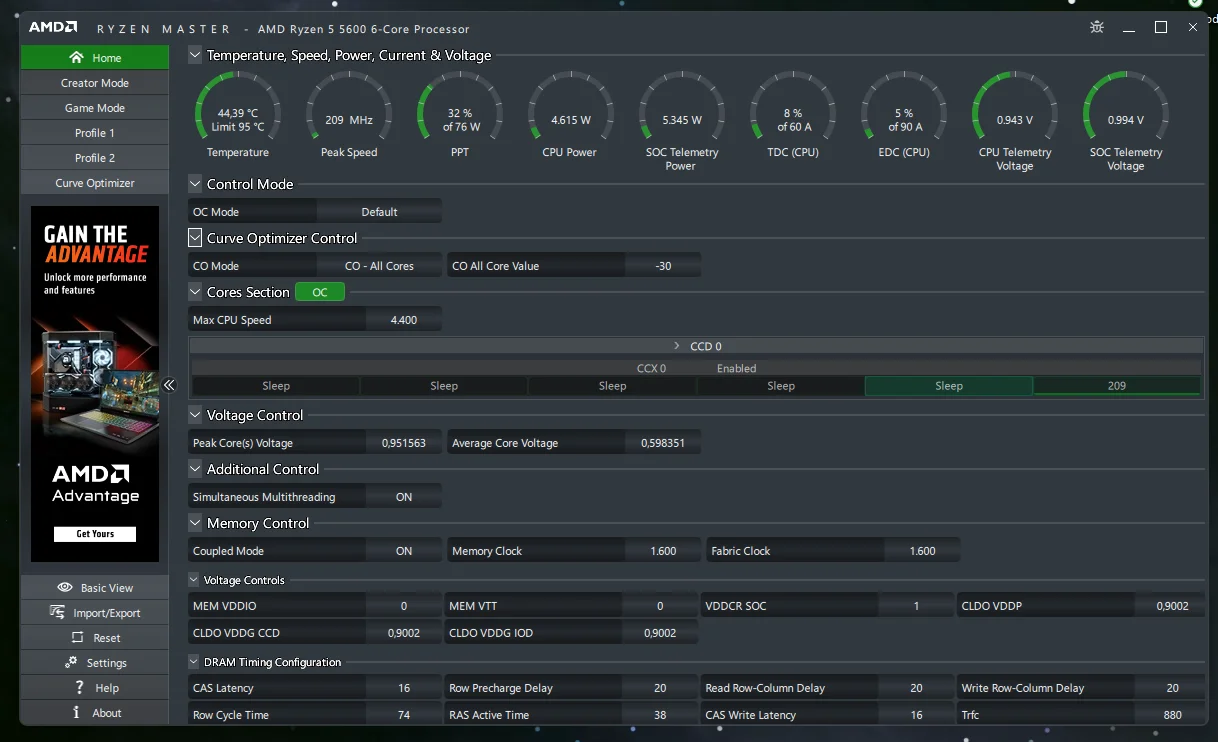Show About using the info icon
This screenshot has width=1218, height=742.
pyautogui.click(x=77, y=712)
